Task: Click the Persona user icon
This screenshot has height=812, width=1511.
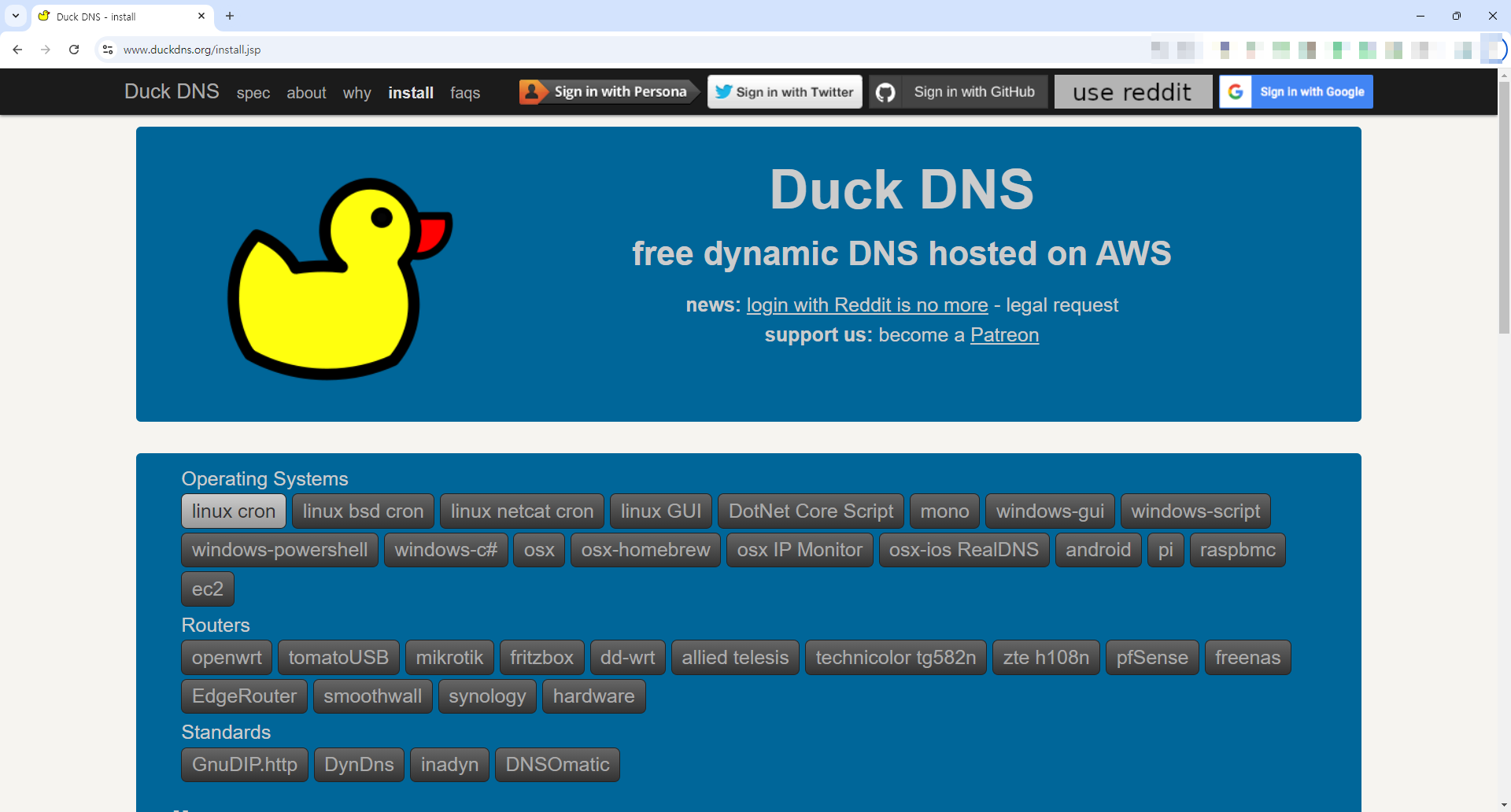Action: [533, 92]
